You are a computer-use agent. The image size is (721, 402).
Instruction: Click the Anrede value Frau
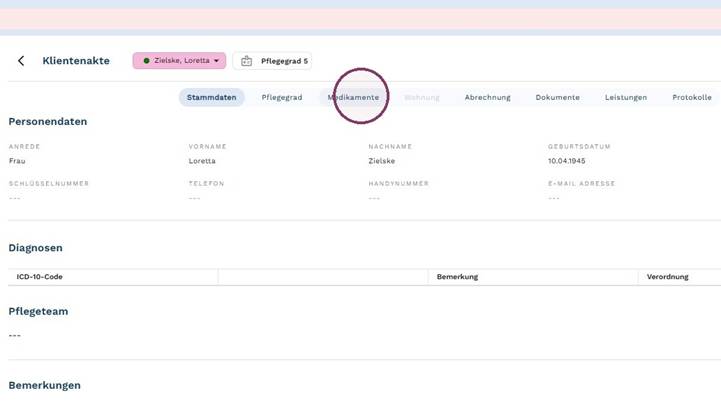pyautogui.click(x=17, y=161)
